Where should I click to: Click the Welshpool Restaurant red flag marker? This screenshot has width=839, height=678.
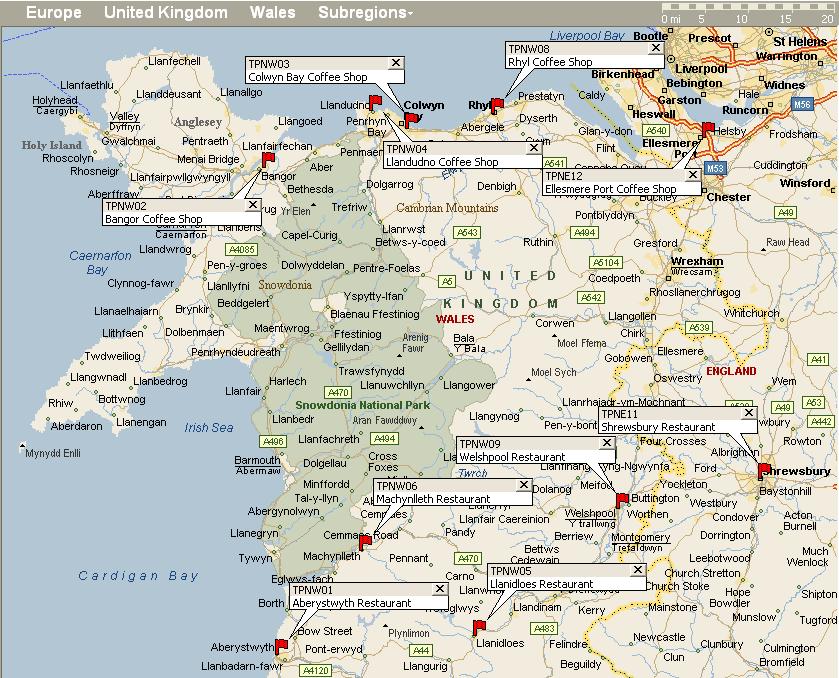pos(622,500)
